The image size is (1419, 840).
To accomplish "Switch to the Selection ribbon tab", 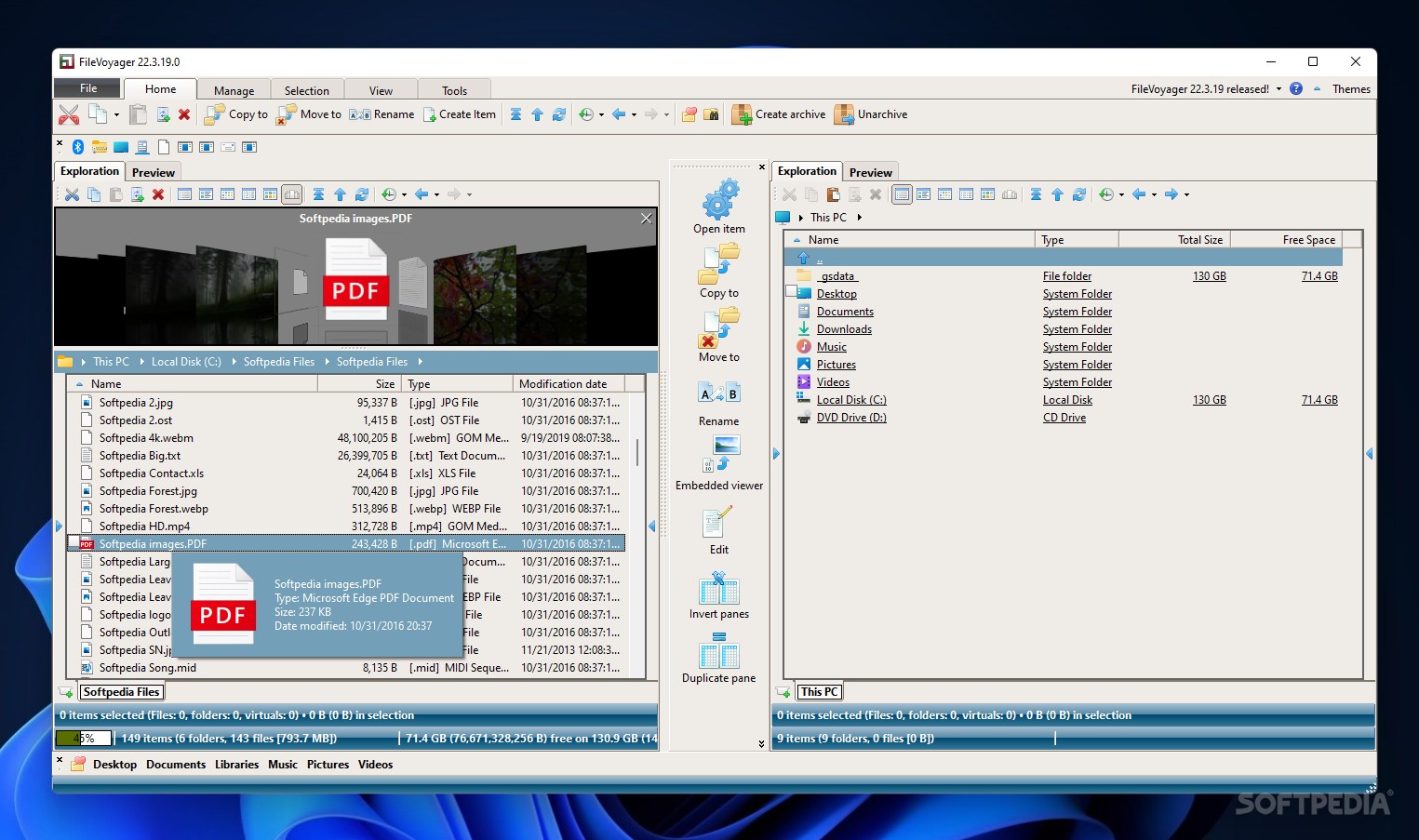I will (306, 90).
